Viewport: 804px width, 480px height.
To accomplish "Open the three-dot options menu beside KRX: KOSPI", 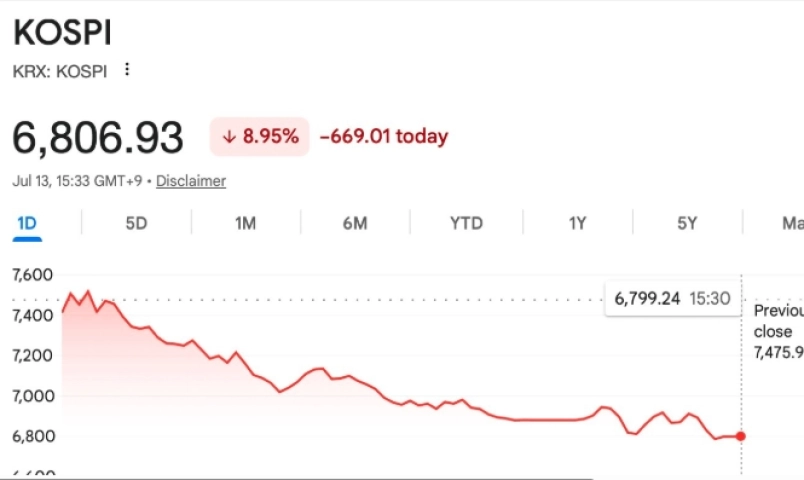I will coord(127,69).
